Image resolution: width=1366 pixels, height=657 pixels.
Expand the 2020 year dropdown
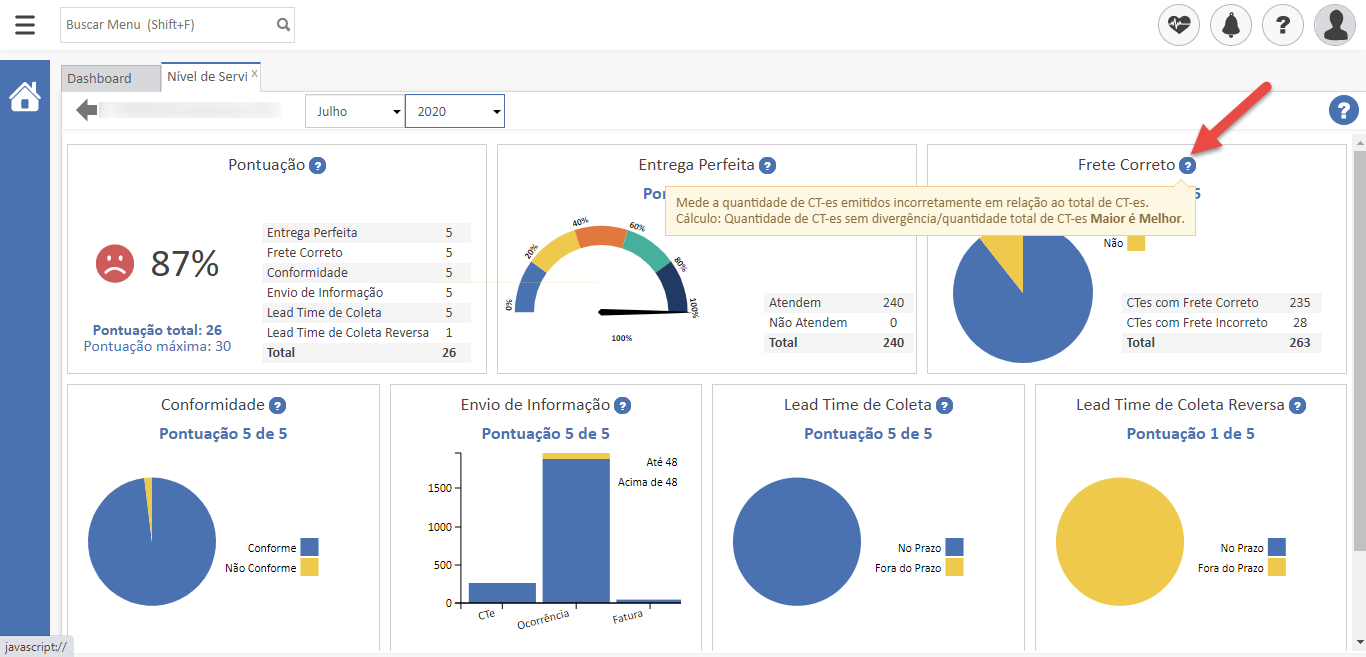(x=454, y=112)
